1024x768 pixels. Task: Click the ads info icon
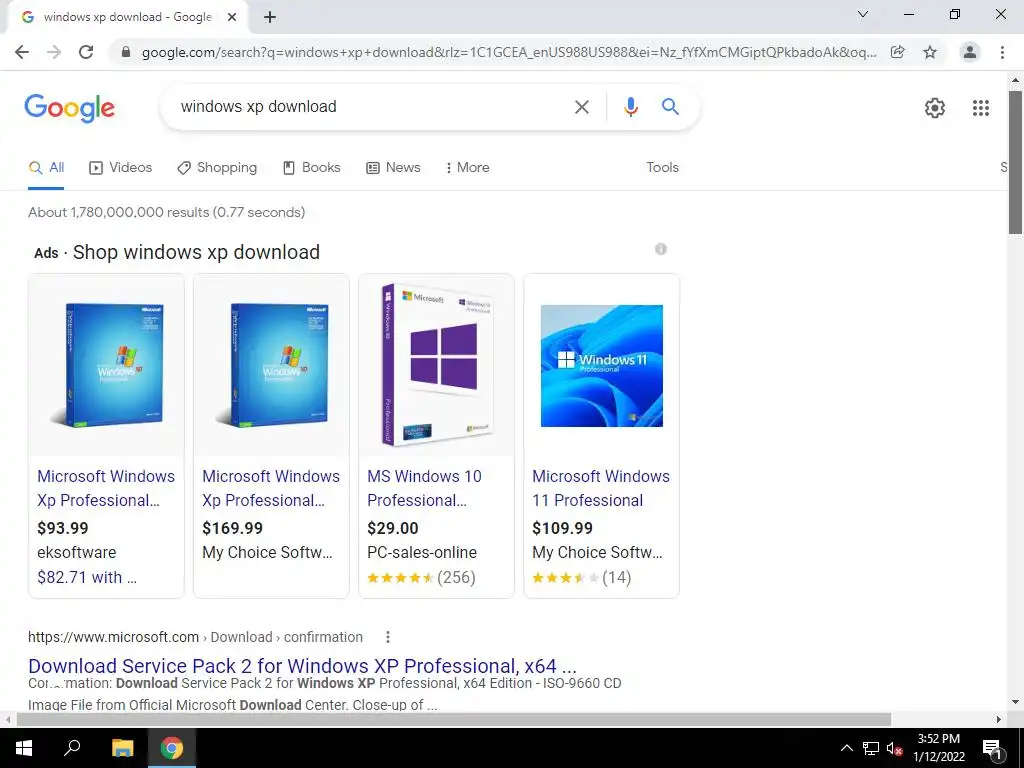661,249
